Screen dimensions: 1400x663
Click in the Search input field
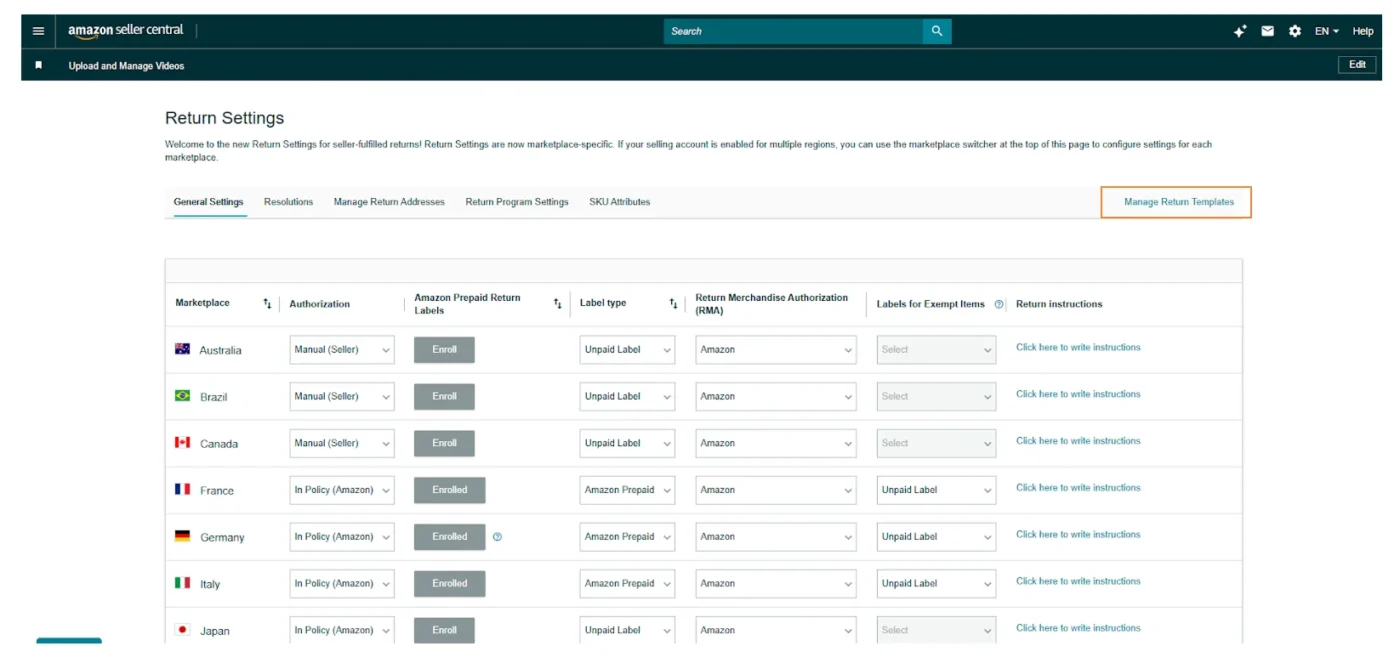[x=792, y=31]
